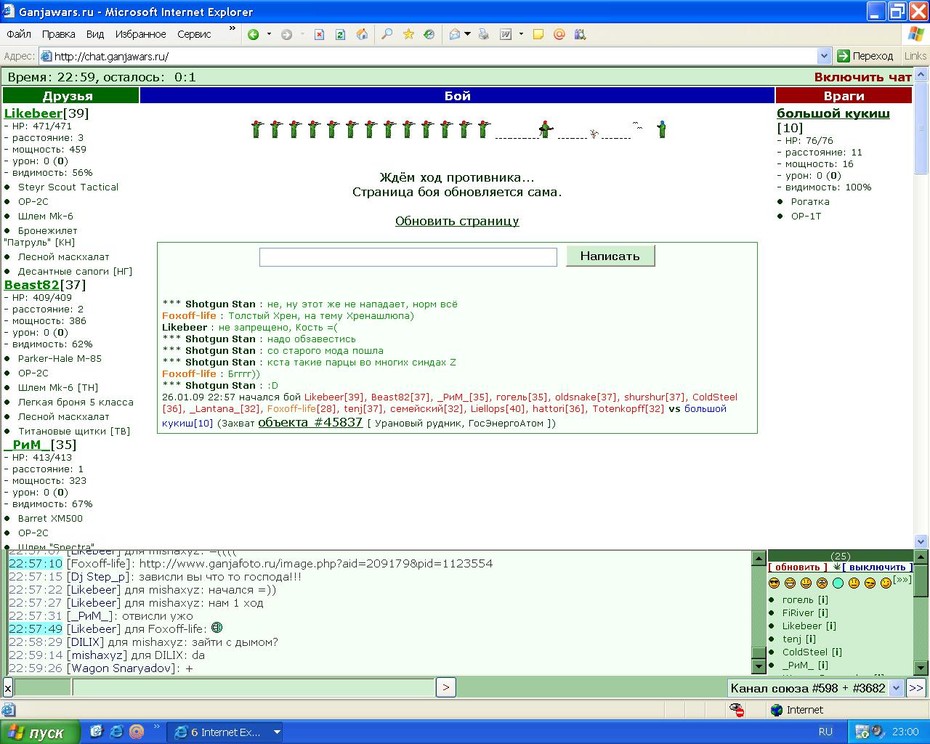Viewport: 930px width, 744px height.
Task: Open the address bar URL history dropdown
Action: point(824,56)
